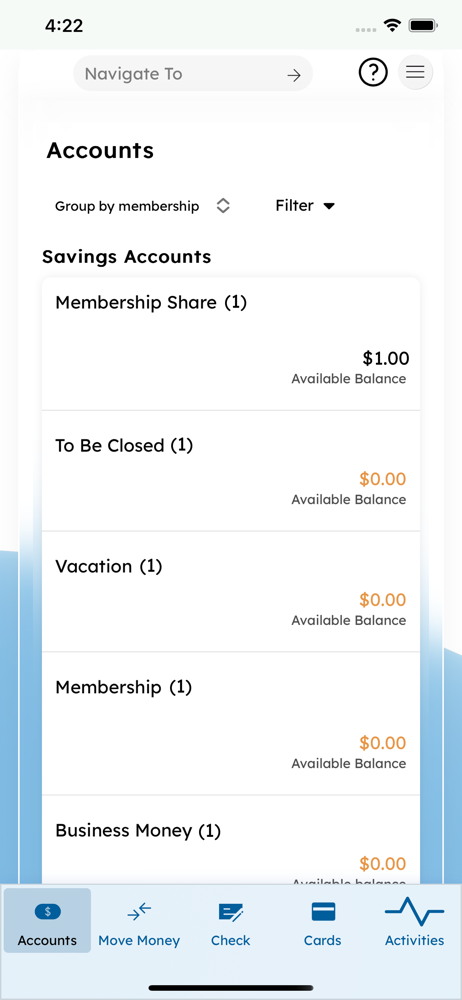Tap the Activities pulse icon
Image resolution: width=462 pixels, height=1000 pixels.
[415, 911]
